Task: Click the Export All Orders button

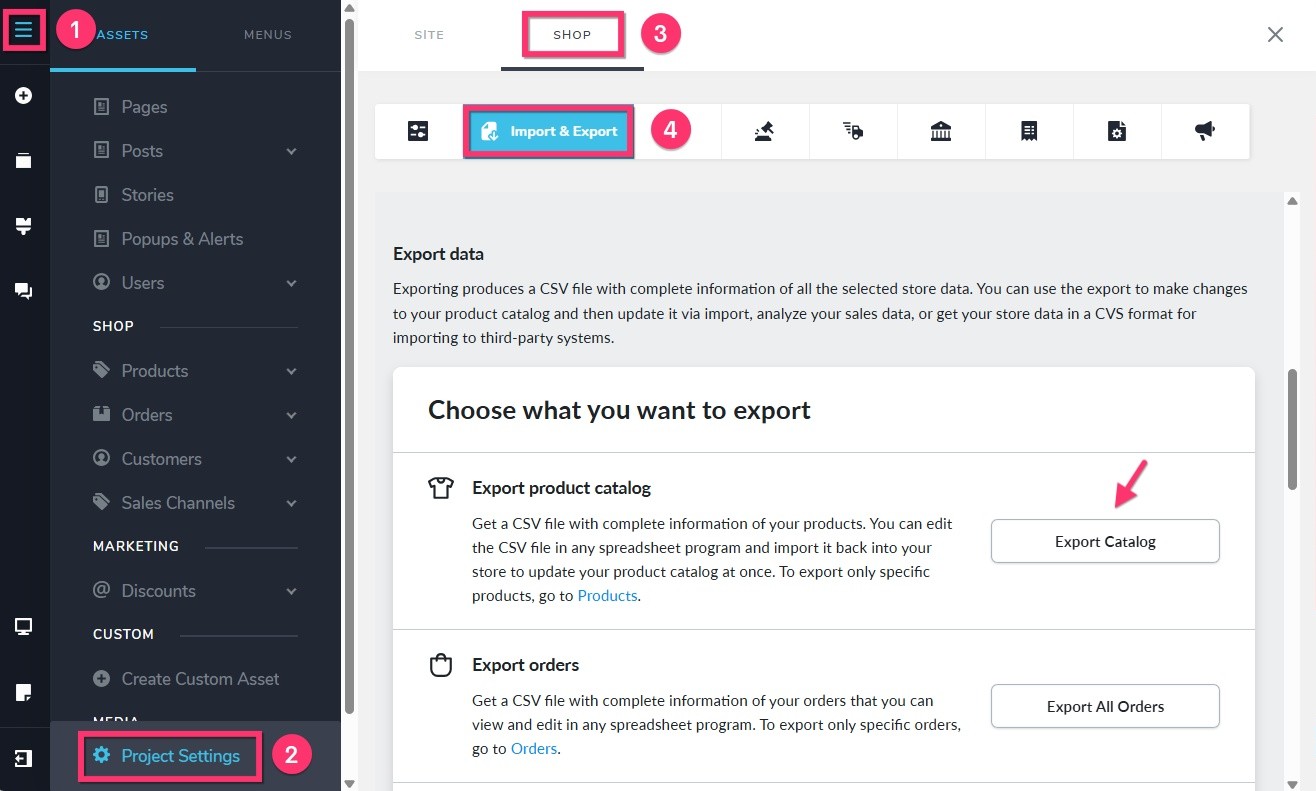Action: coord(1105,706)
